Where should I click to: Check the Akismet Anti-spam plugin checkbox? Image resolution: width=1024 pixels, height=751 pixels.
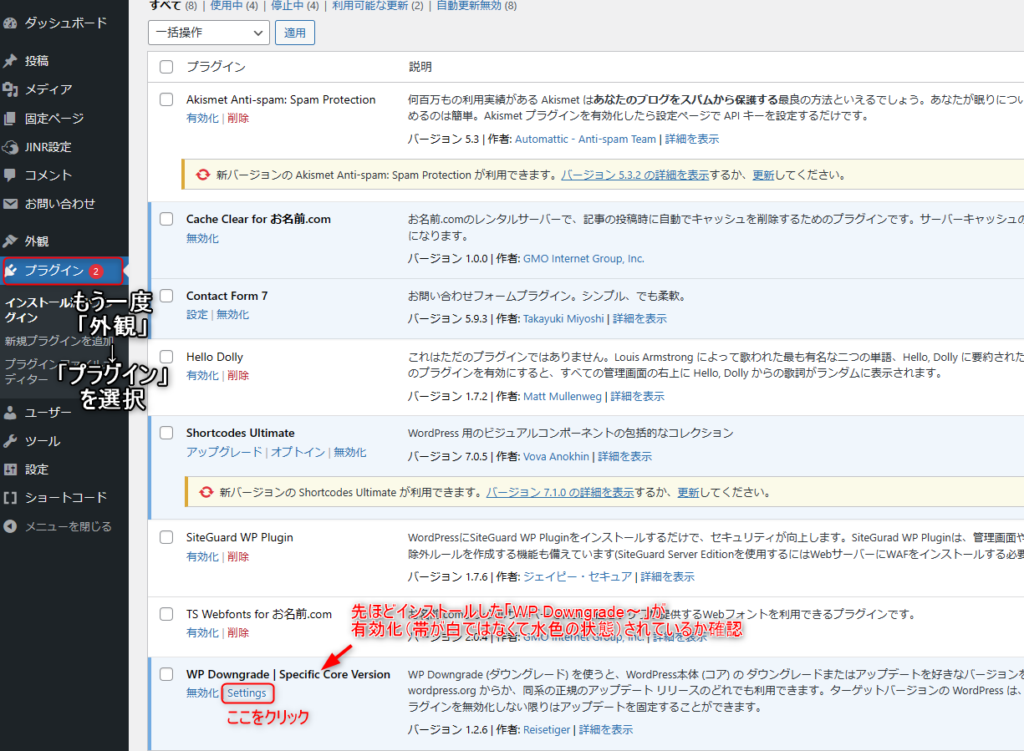tap(167, 99)
